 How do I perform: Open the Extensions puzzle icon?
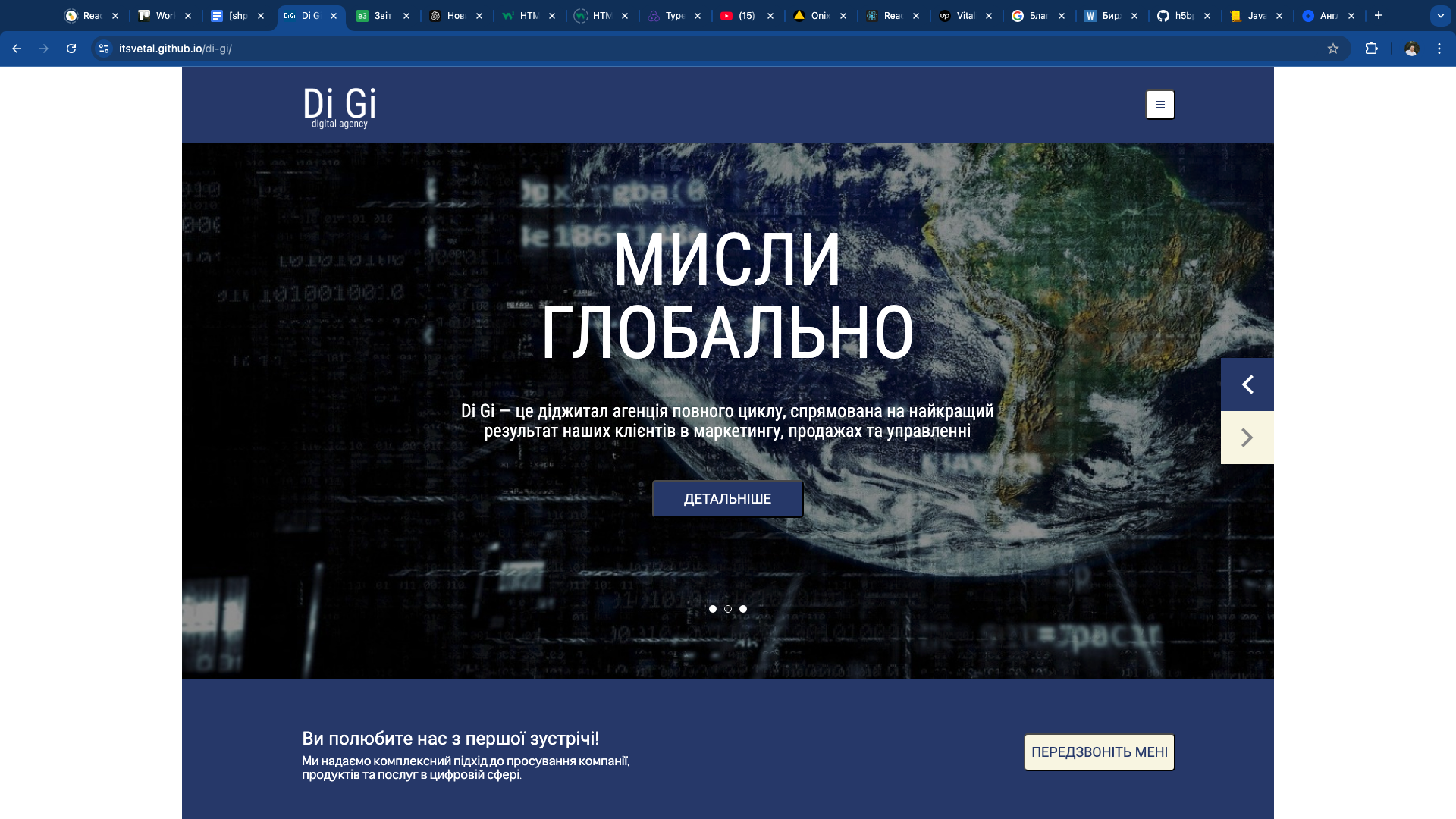[1371, 49]
